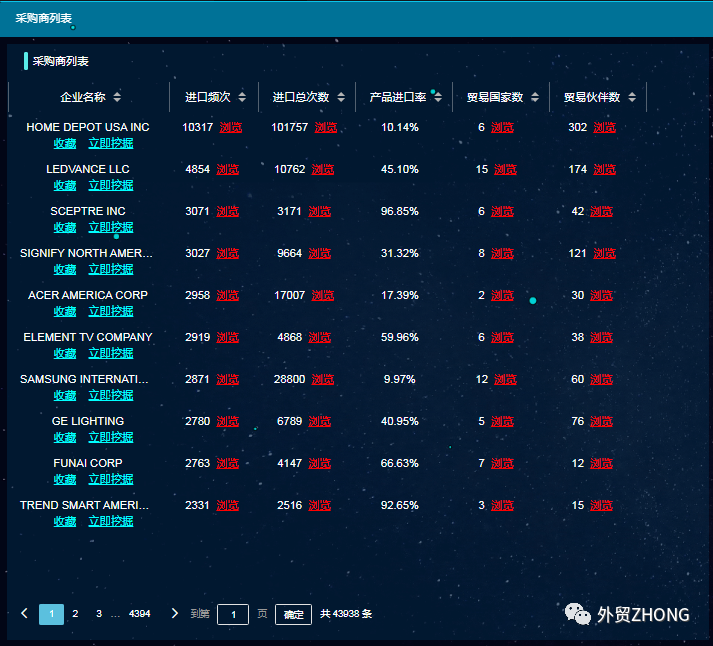Go to next page arrow

175,613
